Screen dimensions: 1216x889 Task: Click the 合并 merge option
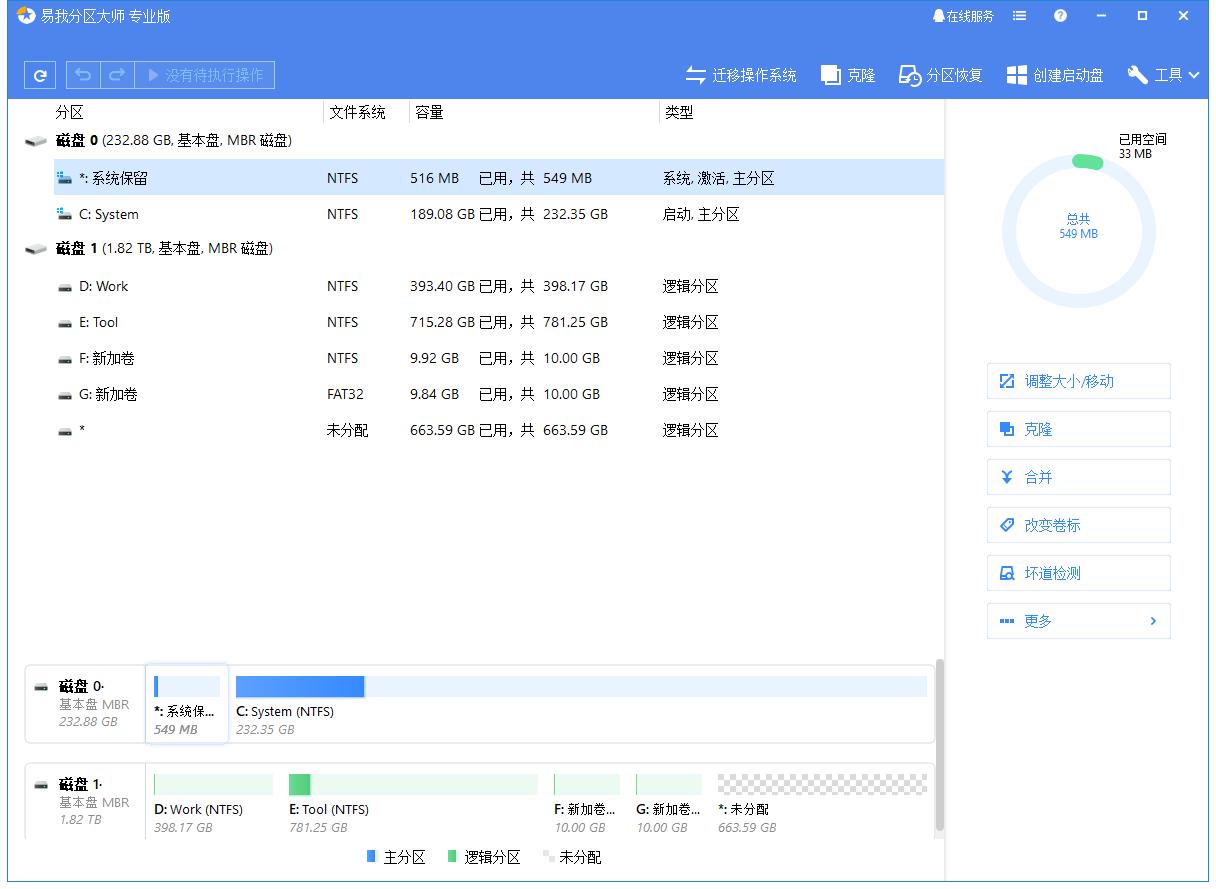(x=1078, y=477)
